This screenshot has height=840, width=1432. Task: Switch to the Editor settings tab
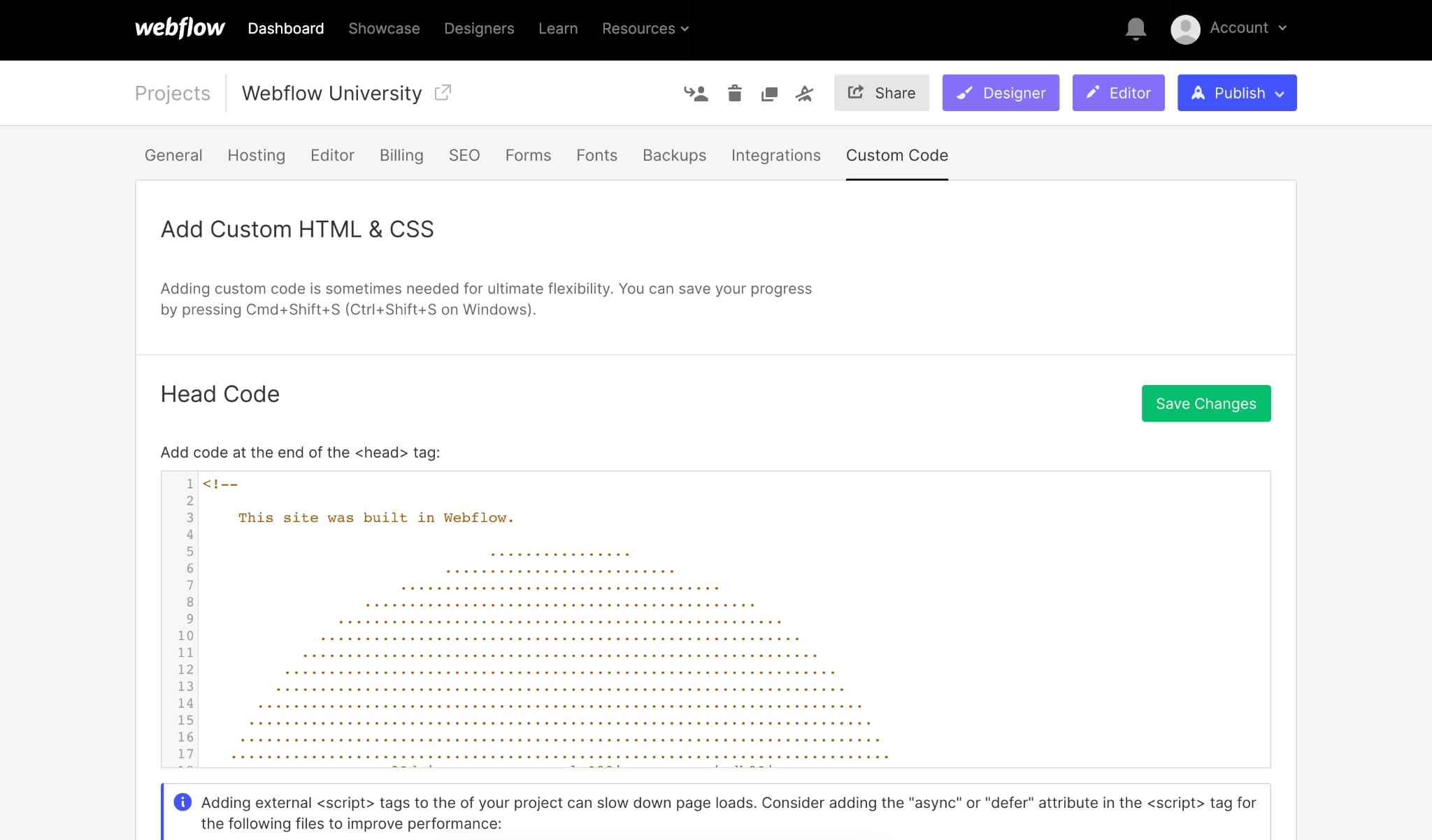332,155
